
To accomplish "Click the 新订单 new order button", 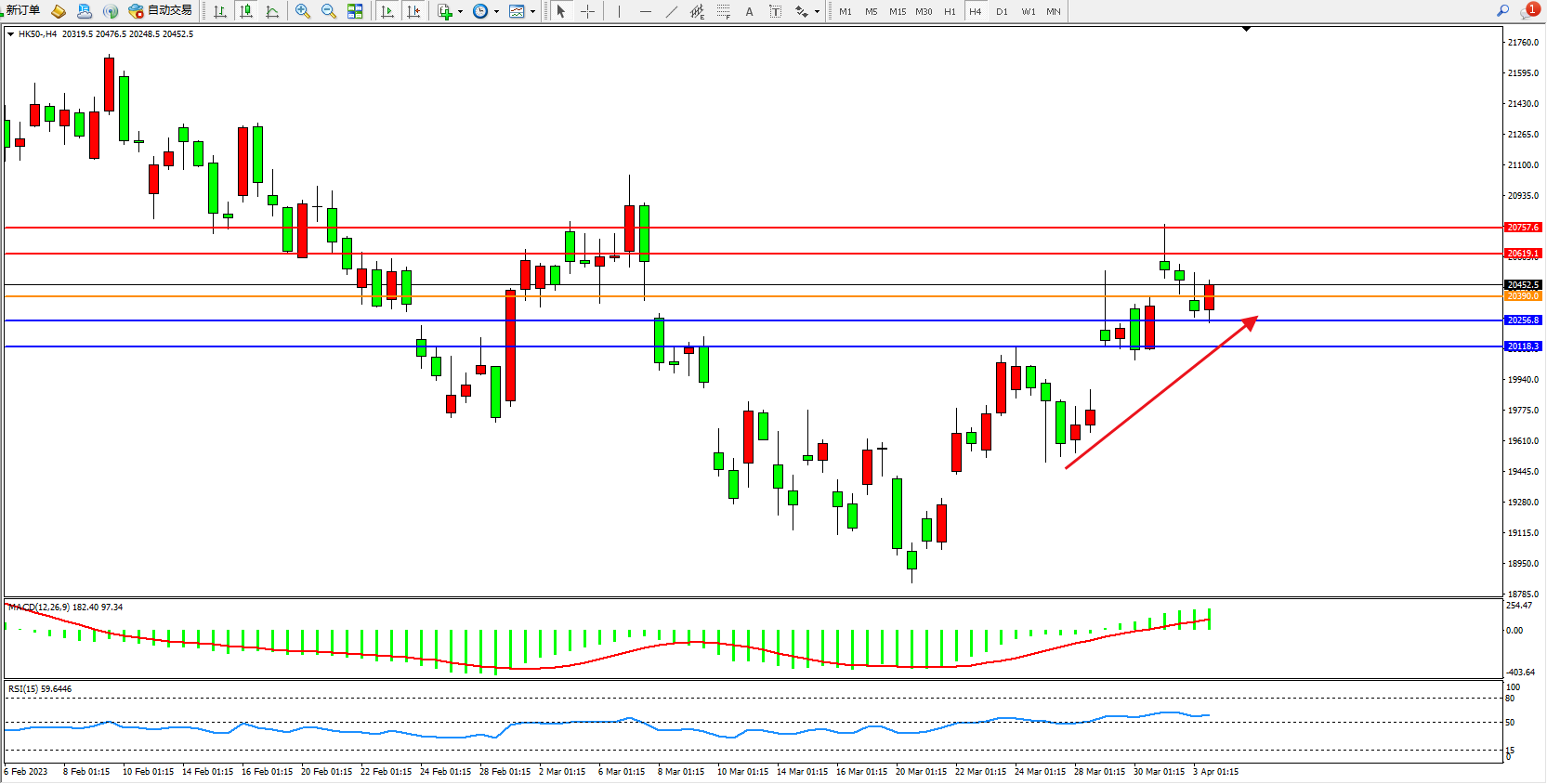I will click(x=22, y=10).
